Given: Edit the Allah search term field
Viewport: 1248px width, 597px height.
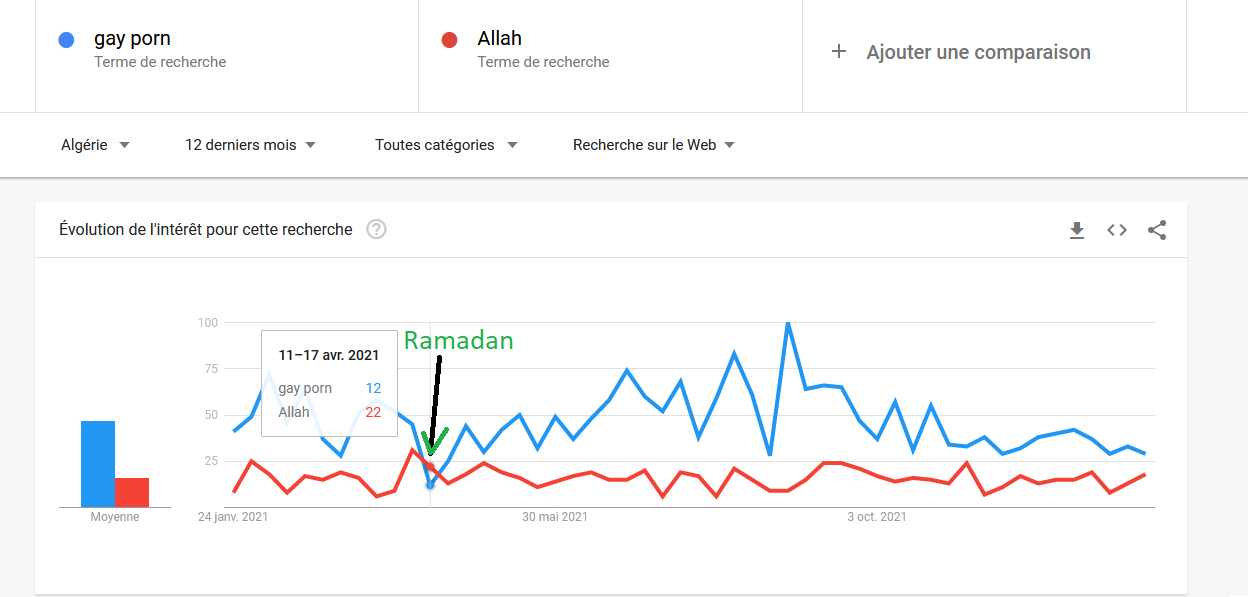Looking at the screenshot, I should click(x=500, y=39).
